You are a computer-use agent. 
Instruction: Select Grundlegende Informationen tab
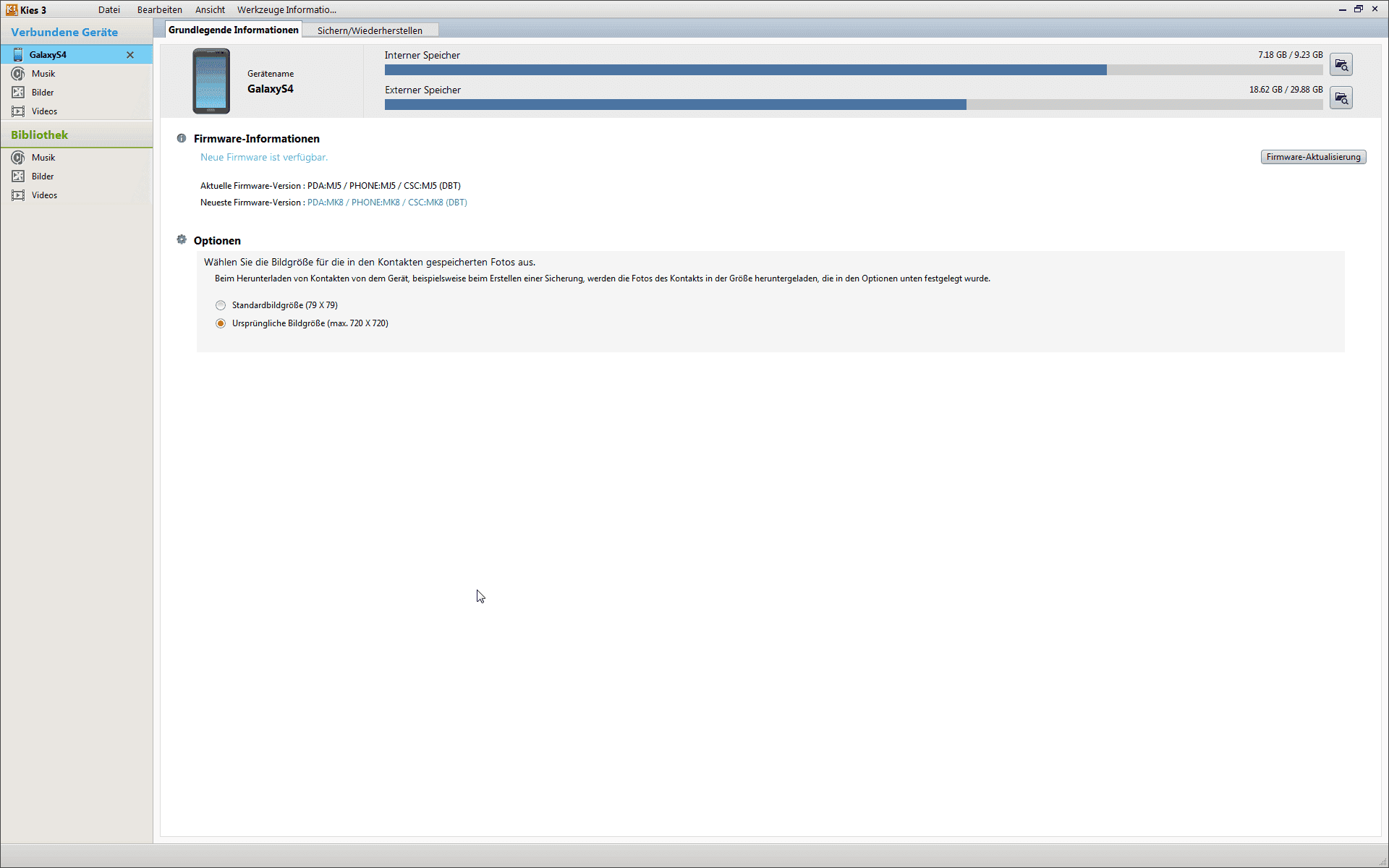(233, 30)
